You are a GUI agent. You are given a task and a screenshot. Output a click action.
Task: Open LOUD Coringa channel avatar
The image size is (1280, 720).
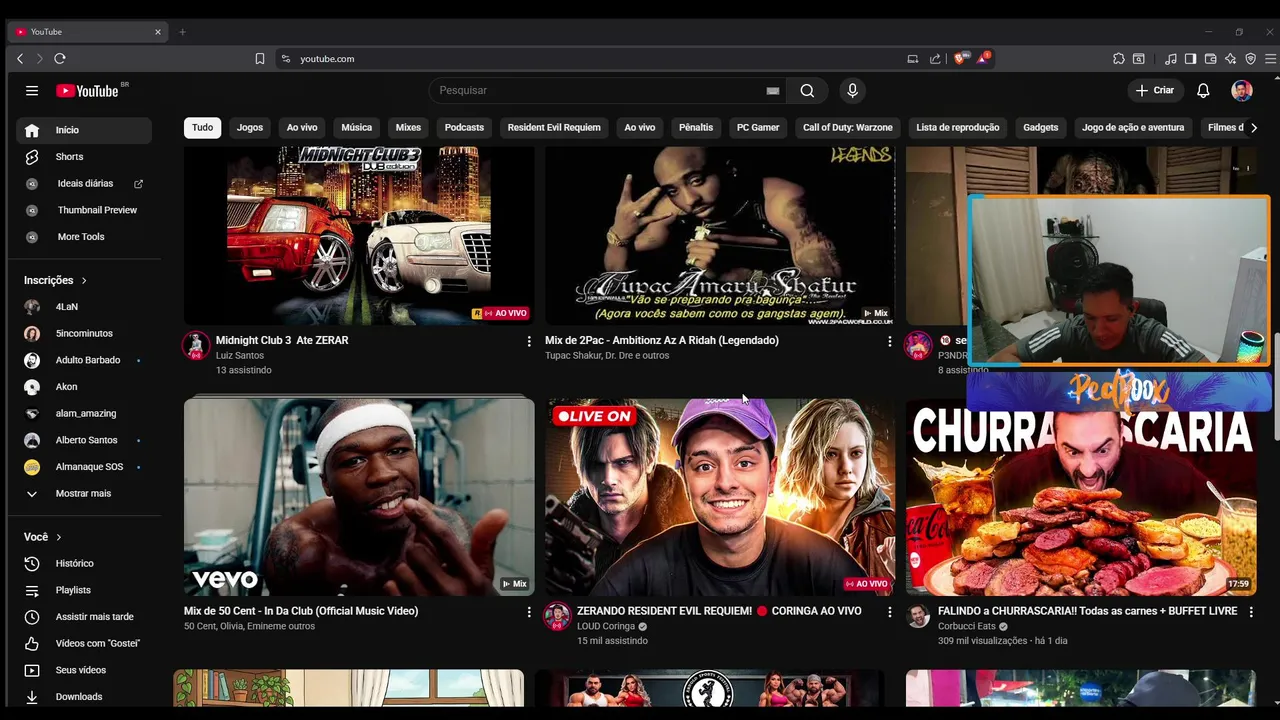(x=556, y=617)
